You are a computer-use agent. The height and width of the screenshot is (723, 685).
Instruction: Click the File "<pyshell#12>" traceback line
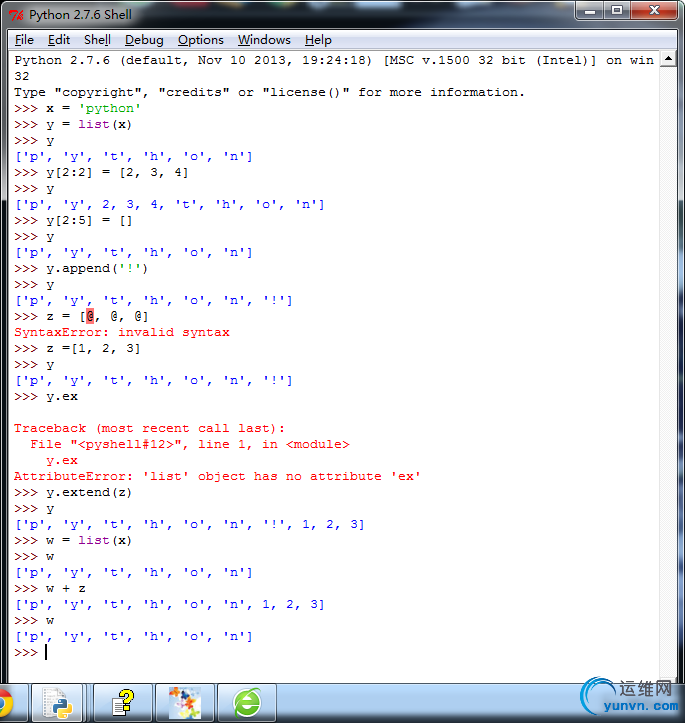coord(190,444)
